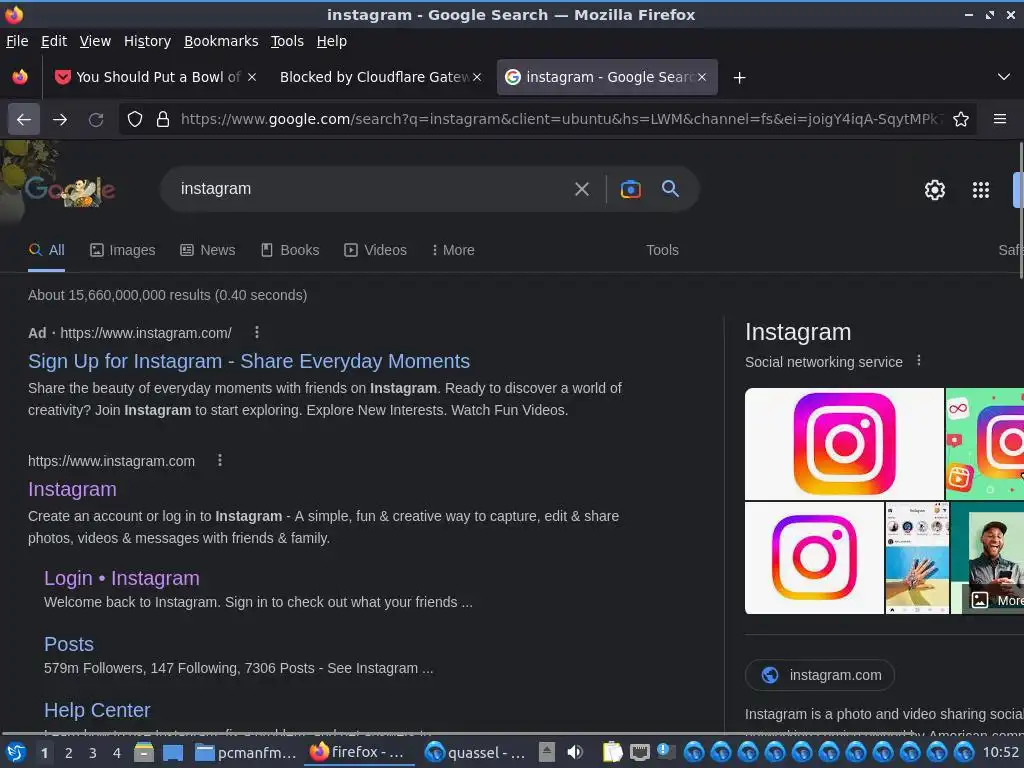
Task: View site security via padlock icon
Action: pyautogui.click(x=163, y=120)
